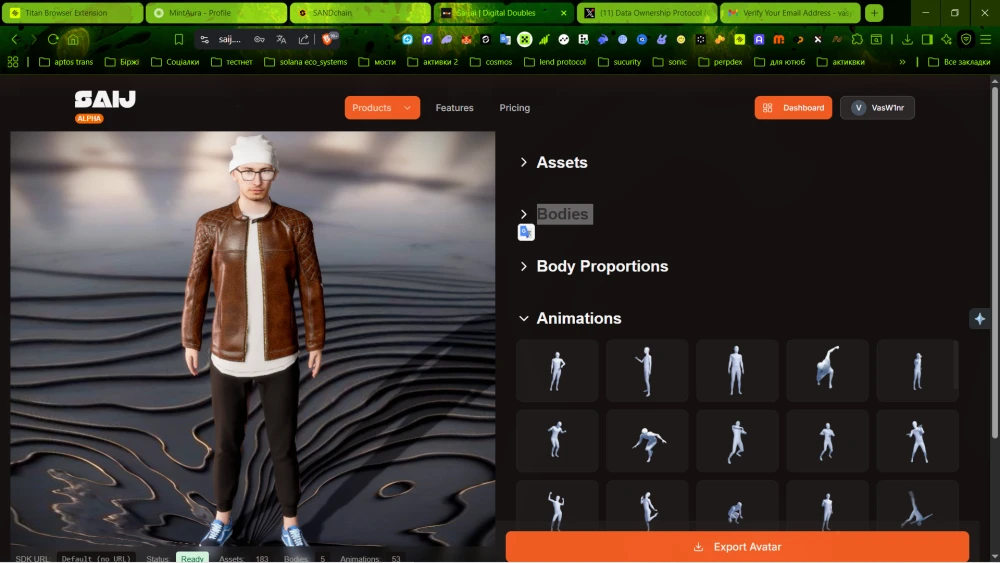
Task: Click the Export Avatar button
Action: pyautogui.click(x=737, y=547)
